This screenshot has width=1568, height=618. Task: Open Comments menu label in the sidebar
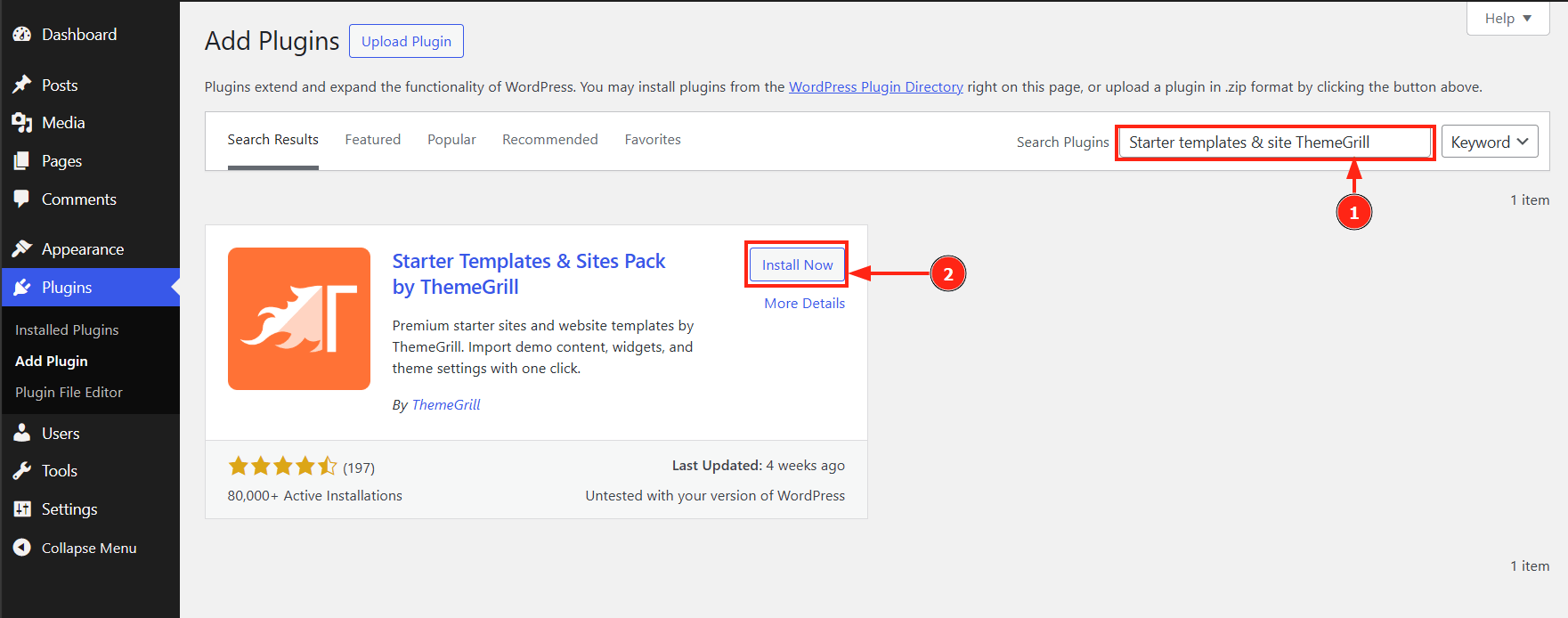79,199
